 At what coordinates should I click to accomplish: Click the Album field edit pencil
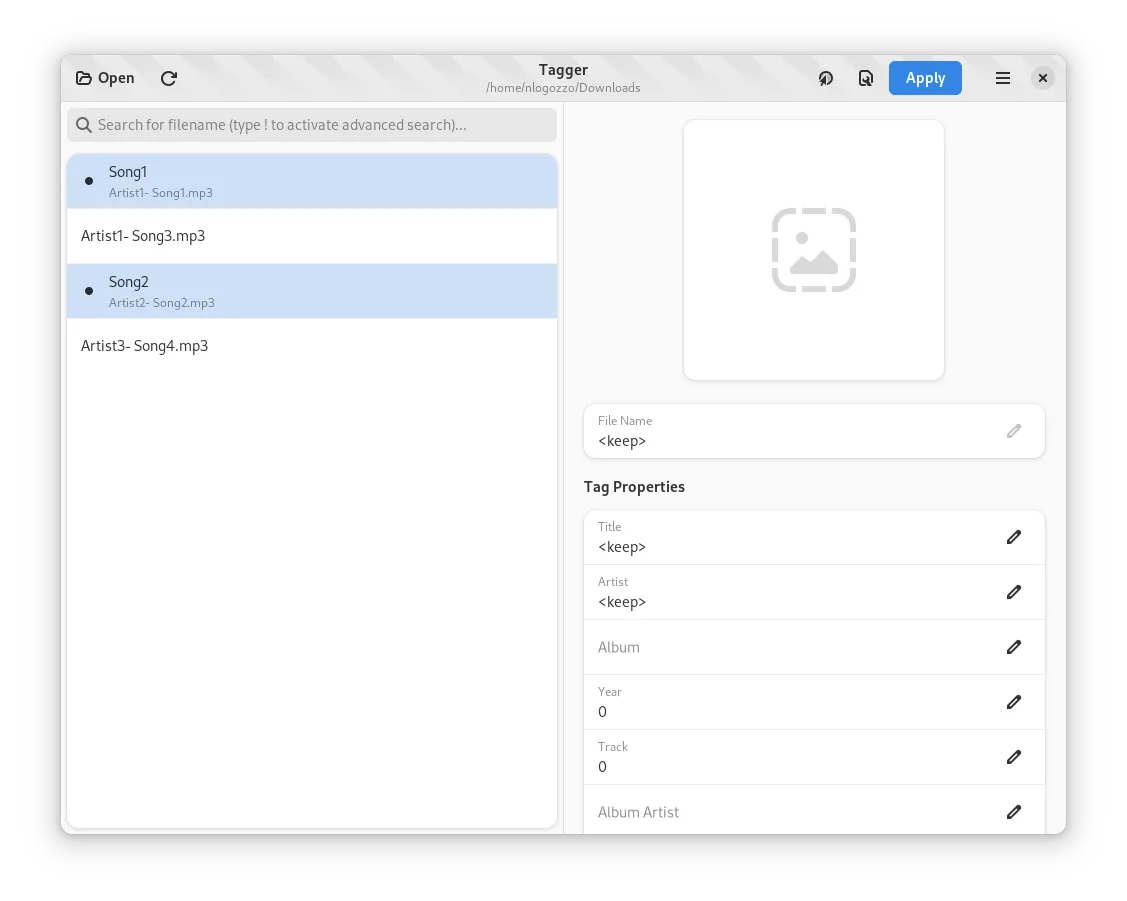(x=1013, y=647)
